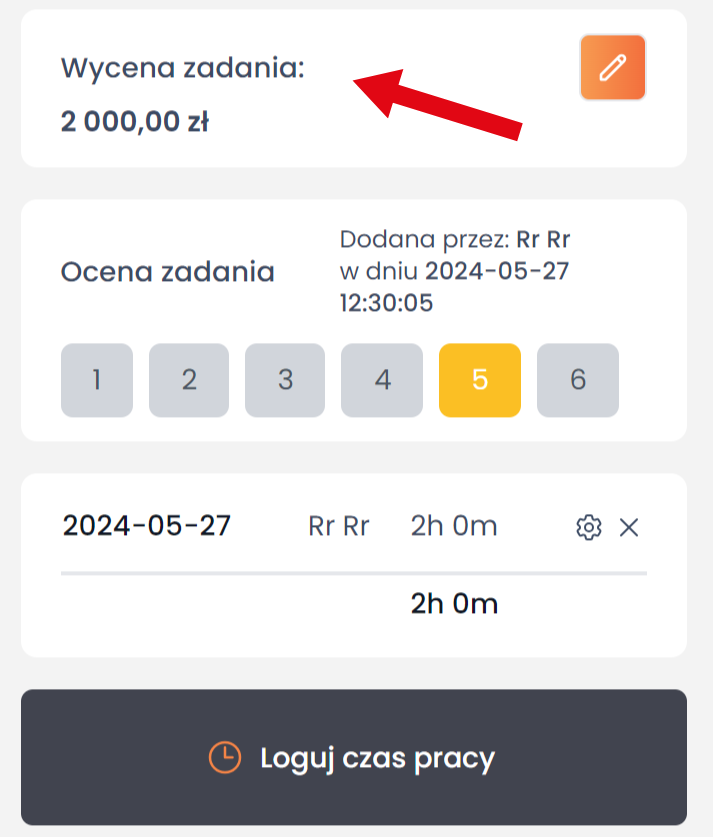Click the 2h 0m entry duration

pyautogui.click(x=454, y=526)
